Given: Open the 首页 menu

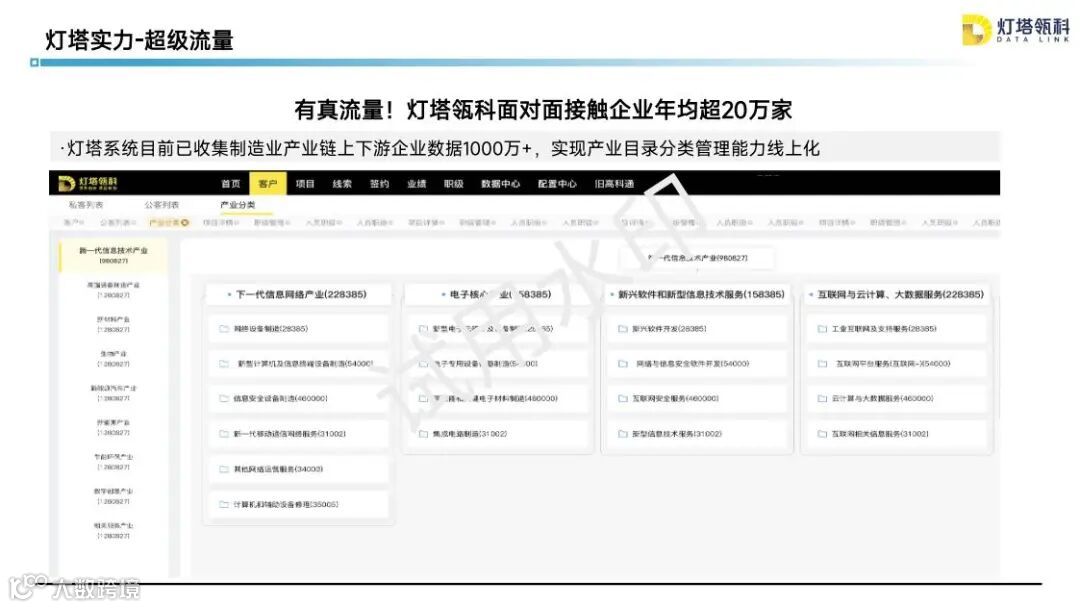Looking at the screenshot, I should pyautogui.click(x=231, y=184).
